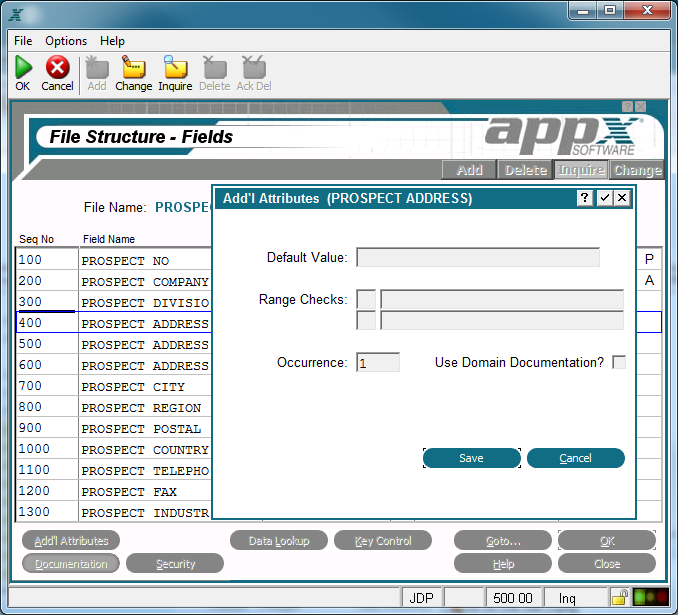Click the Key Control button
Viewport: 678px width, 615px height.
point(383,541)
